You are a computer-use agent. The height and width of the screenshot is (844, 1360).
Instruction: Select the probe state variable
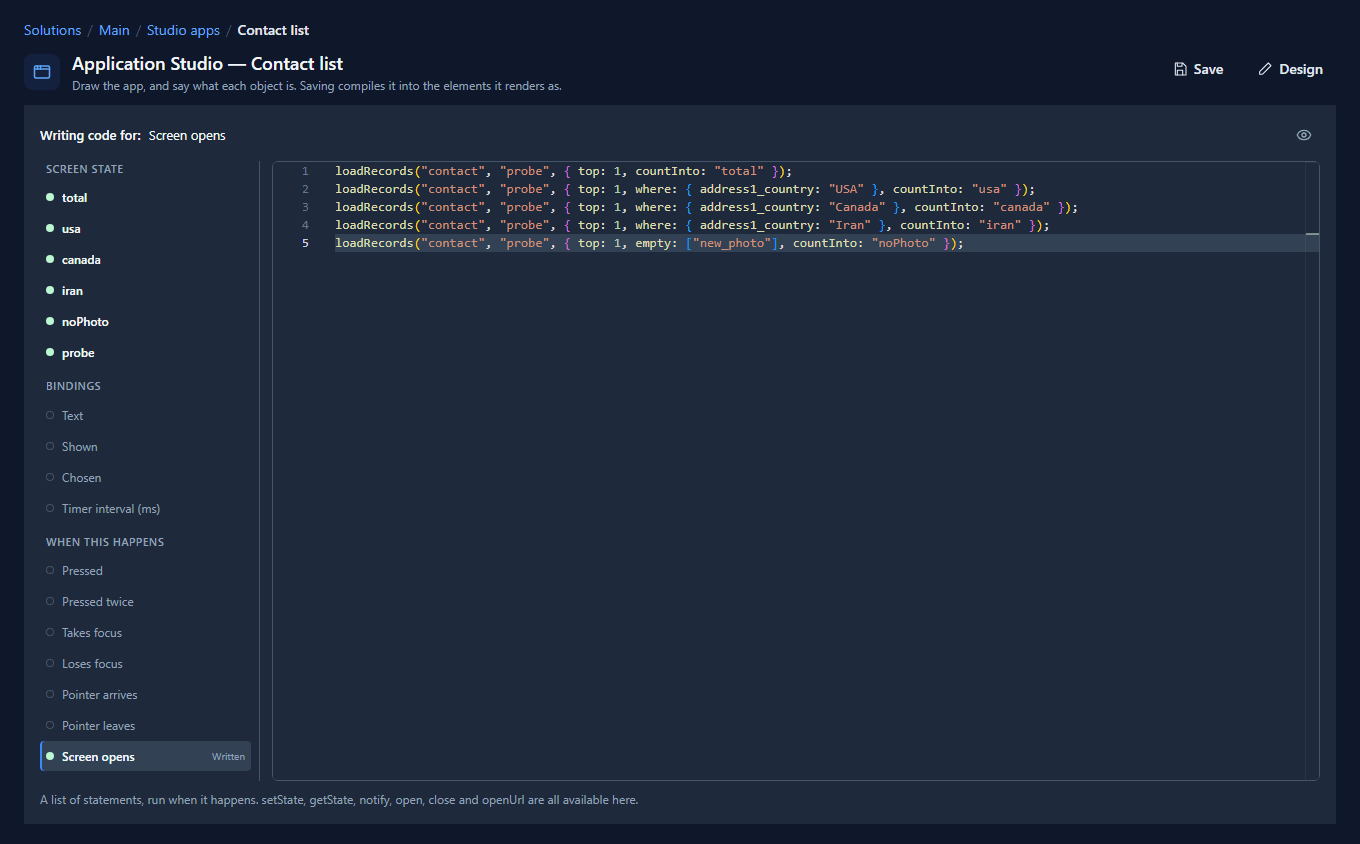pyautogui.click(x=145, y=353)
